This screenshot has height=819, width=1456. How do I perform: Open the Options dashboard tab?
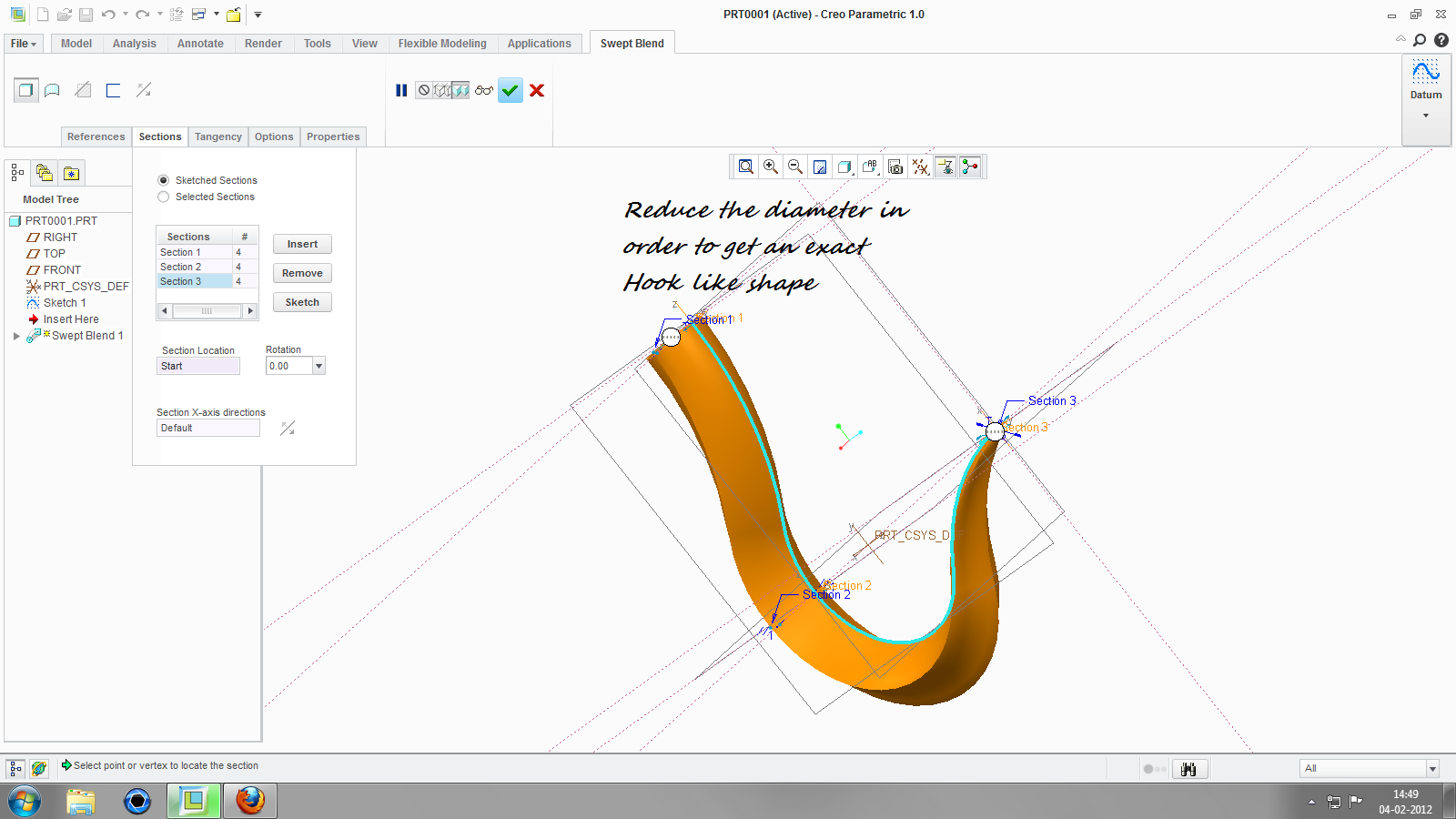(274, 136)
